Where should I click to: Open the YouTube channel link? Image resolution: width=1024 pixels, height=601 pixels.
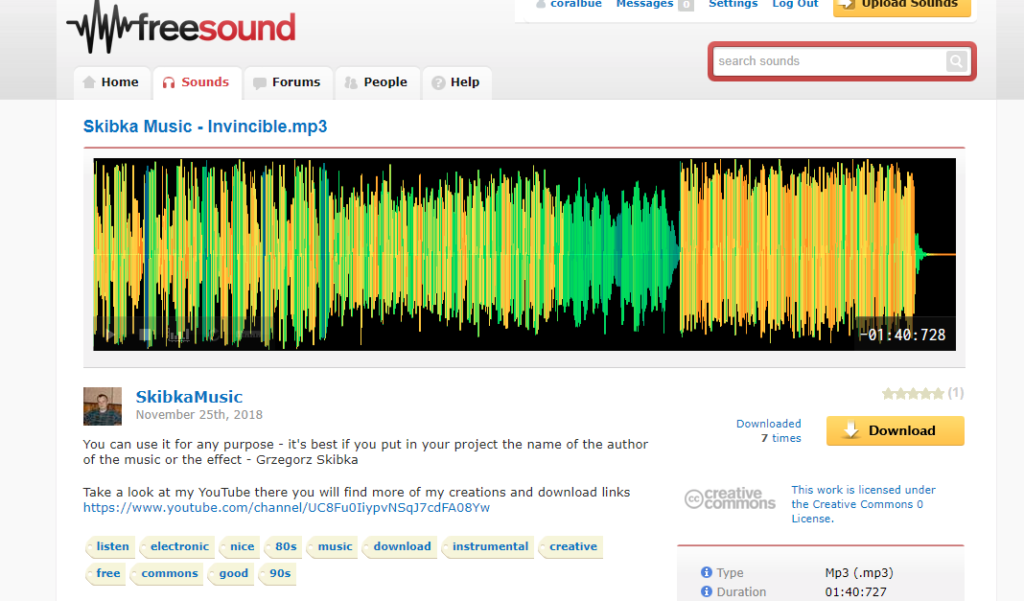tap(286, 508)
